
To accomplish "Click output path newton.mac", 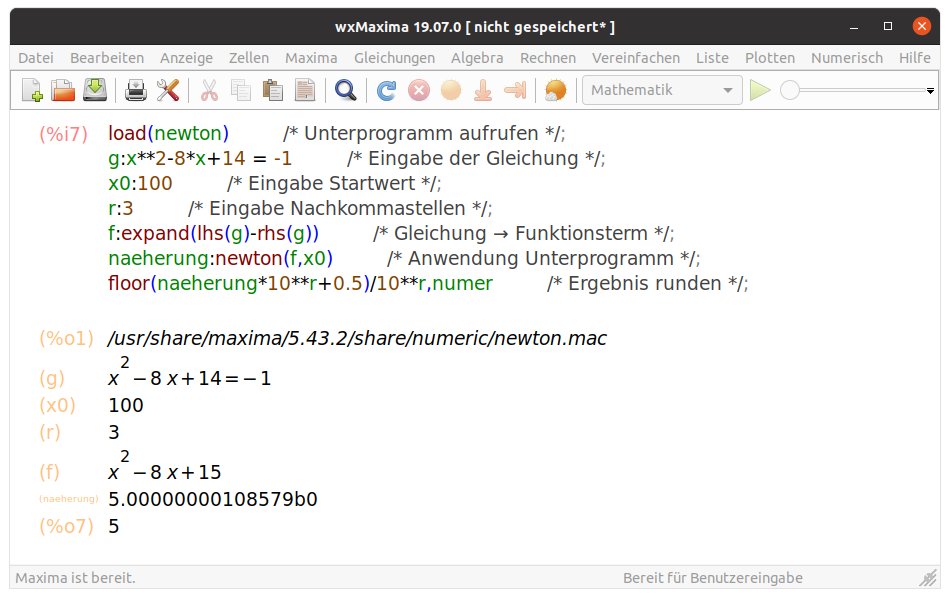I will pos(357,338).
